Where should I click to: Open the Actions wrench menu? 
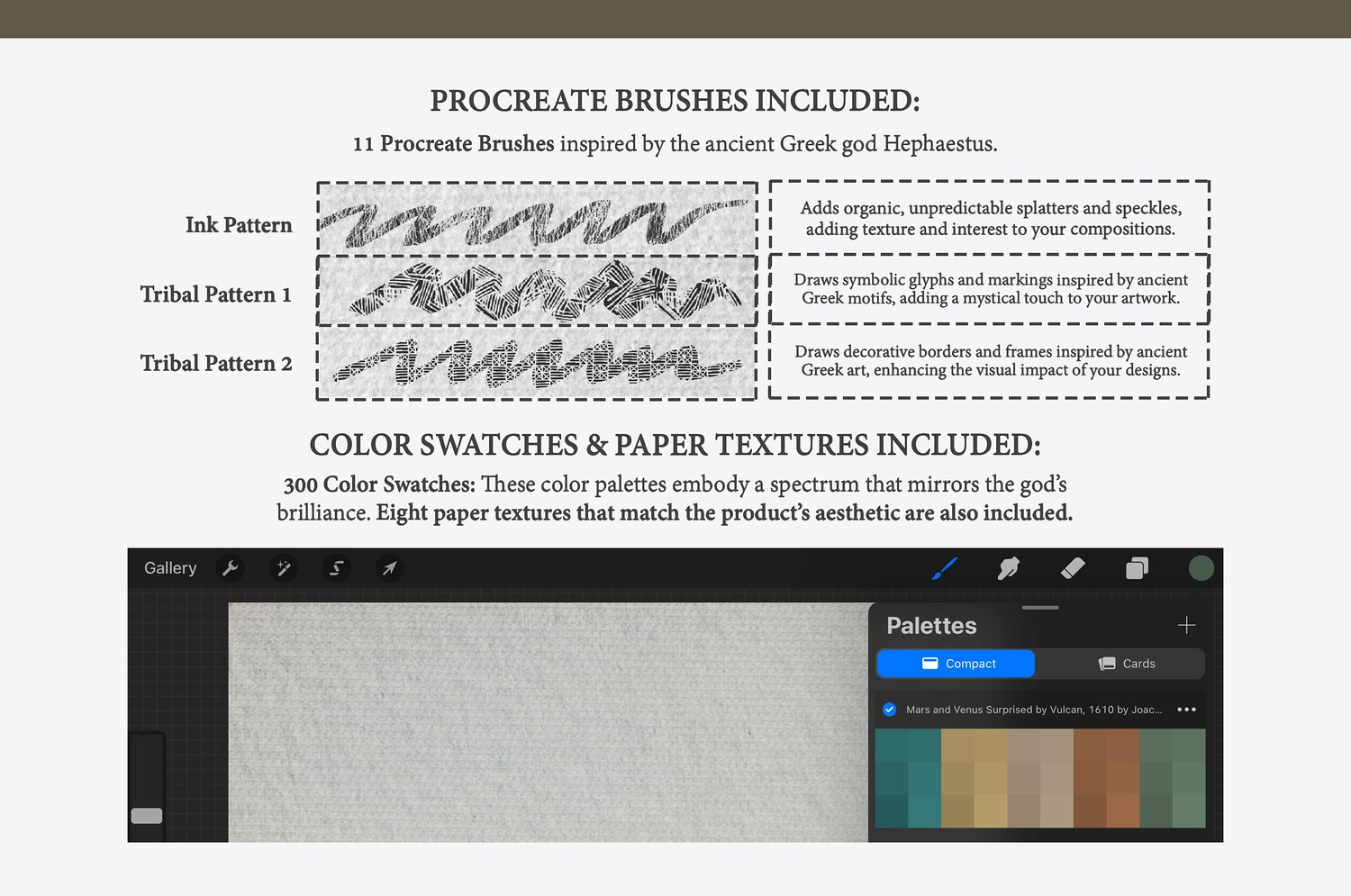coord(231,568)
